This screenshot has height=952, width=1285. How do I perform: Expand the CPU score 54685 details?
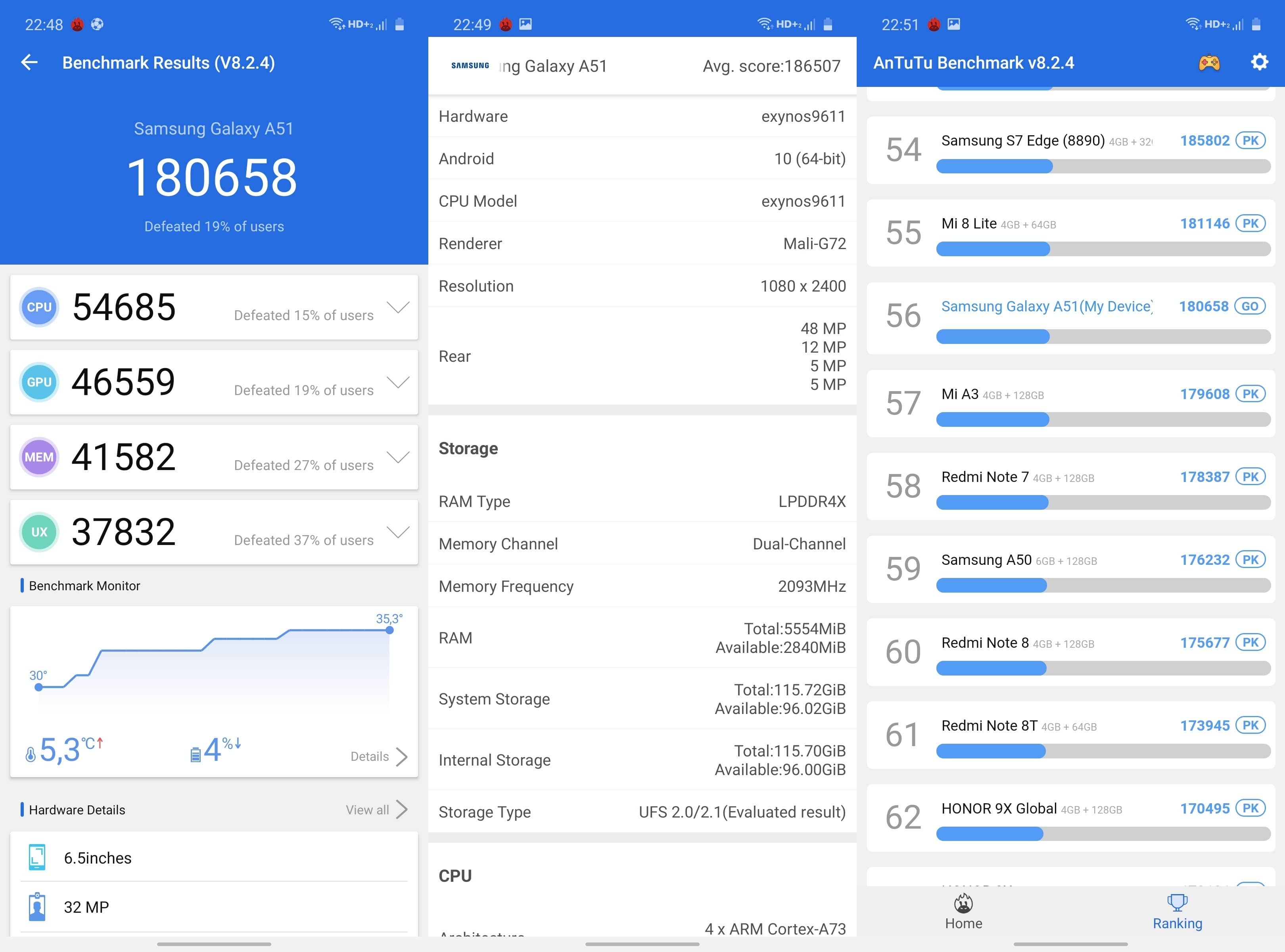click(398, 307)
